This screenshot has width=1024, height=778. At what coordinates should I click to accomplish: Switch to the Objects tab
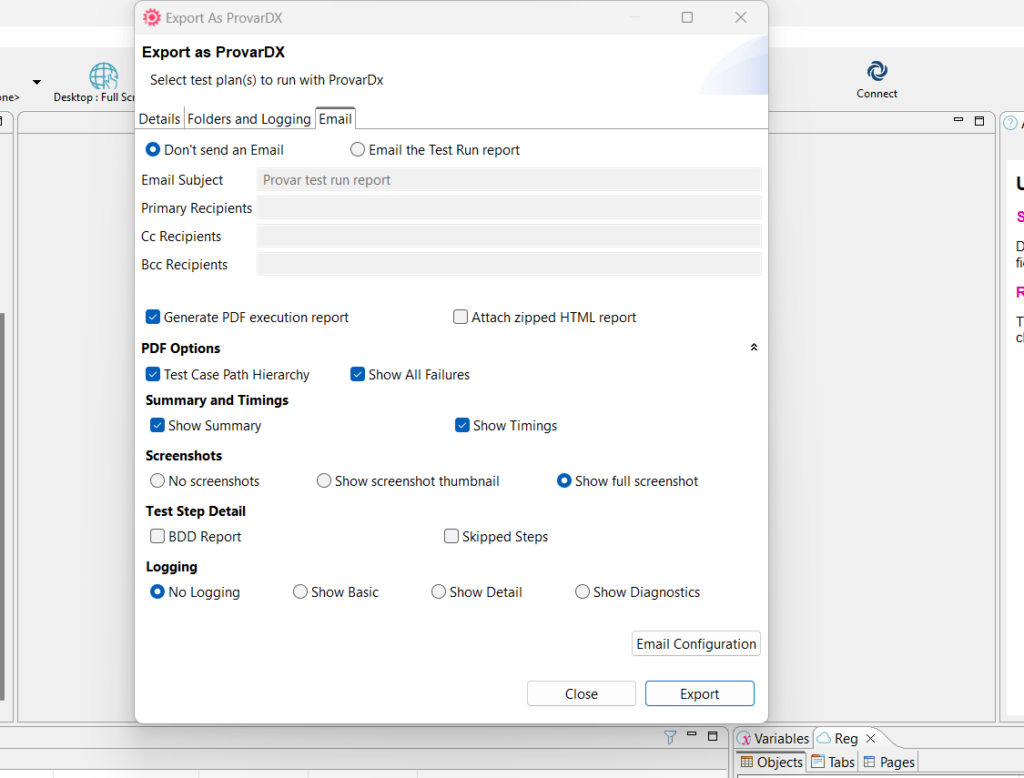click(x=772, y=762)
